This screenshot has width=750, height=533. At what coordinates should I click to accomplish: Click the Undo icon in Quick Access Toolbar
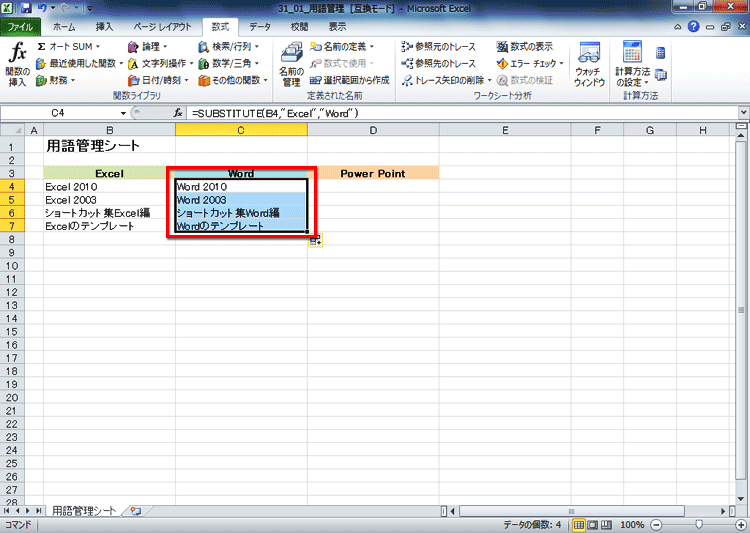click(x=42, y=8)
